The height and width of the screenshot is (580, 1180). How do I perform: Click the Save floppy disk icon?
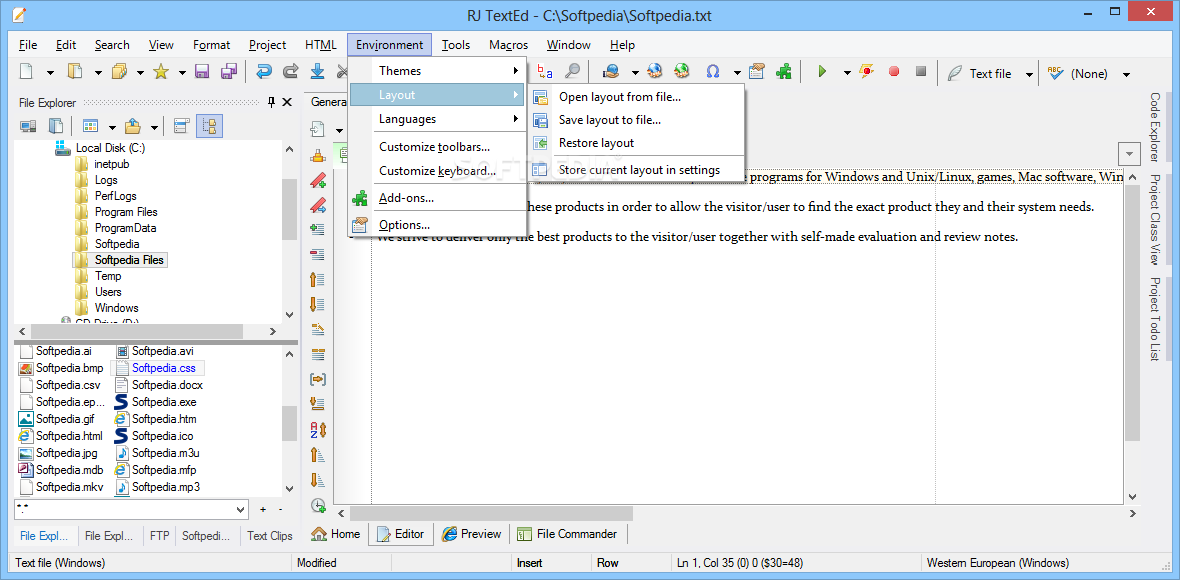point(202,72)
